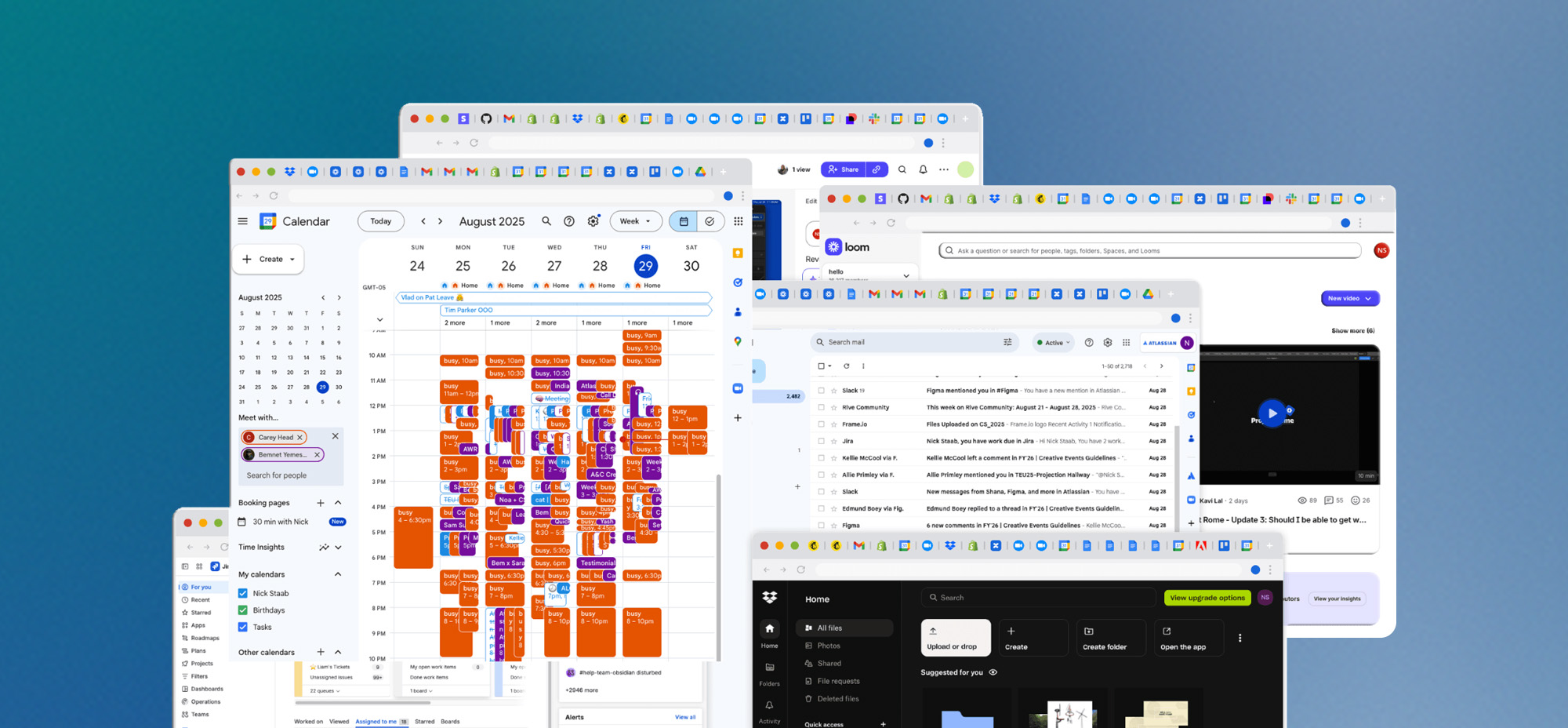Star the Kellie McCool email

[834, 458]
